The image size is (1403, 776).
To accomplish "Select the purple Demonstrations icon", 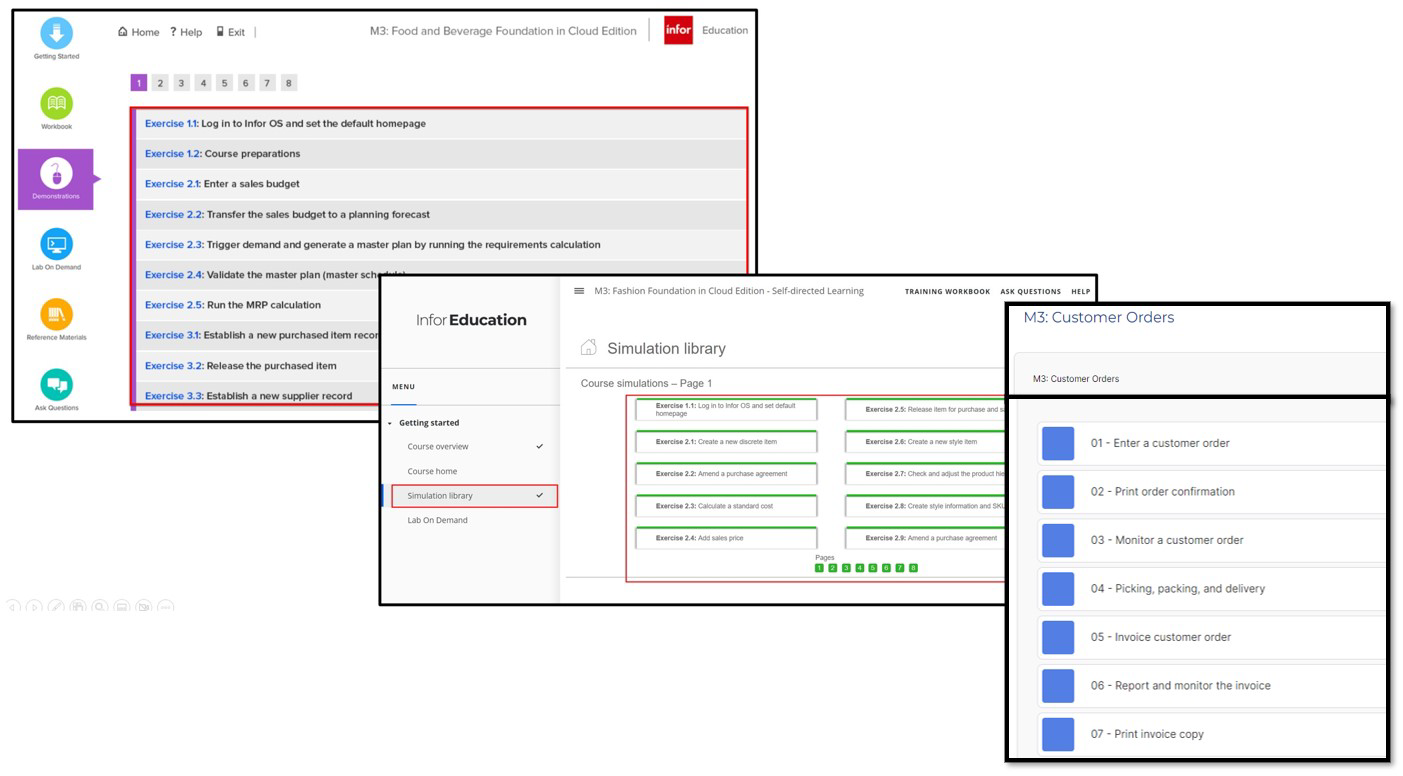I will click(56, 175).
